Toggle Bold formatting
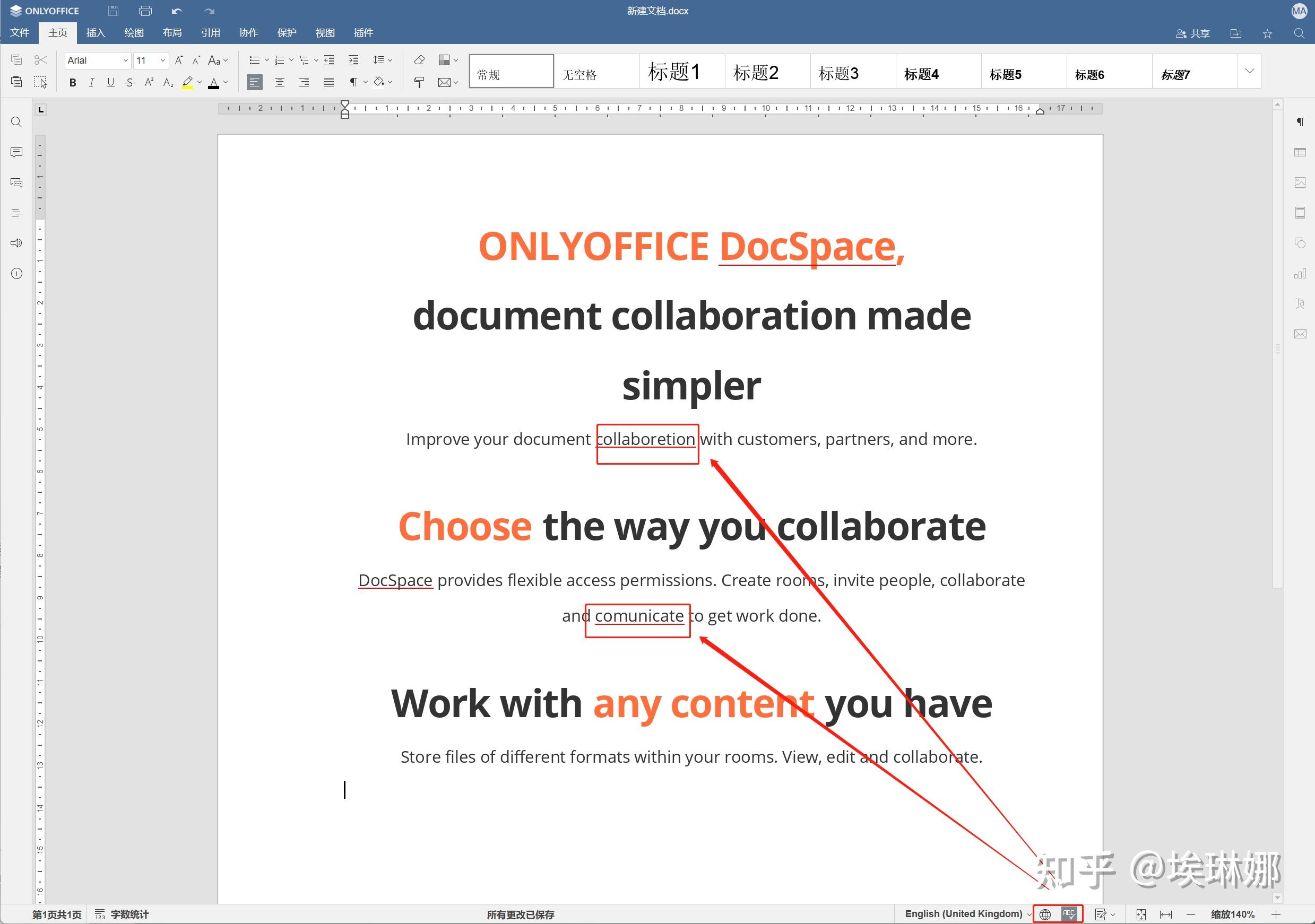 tap(73, 82)
